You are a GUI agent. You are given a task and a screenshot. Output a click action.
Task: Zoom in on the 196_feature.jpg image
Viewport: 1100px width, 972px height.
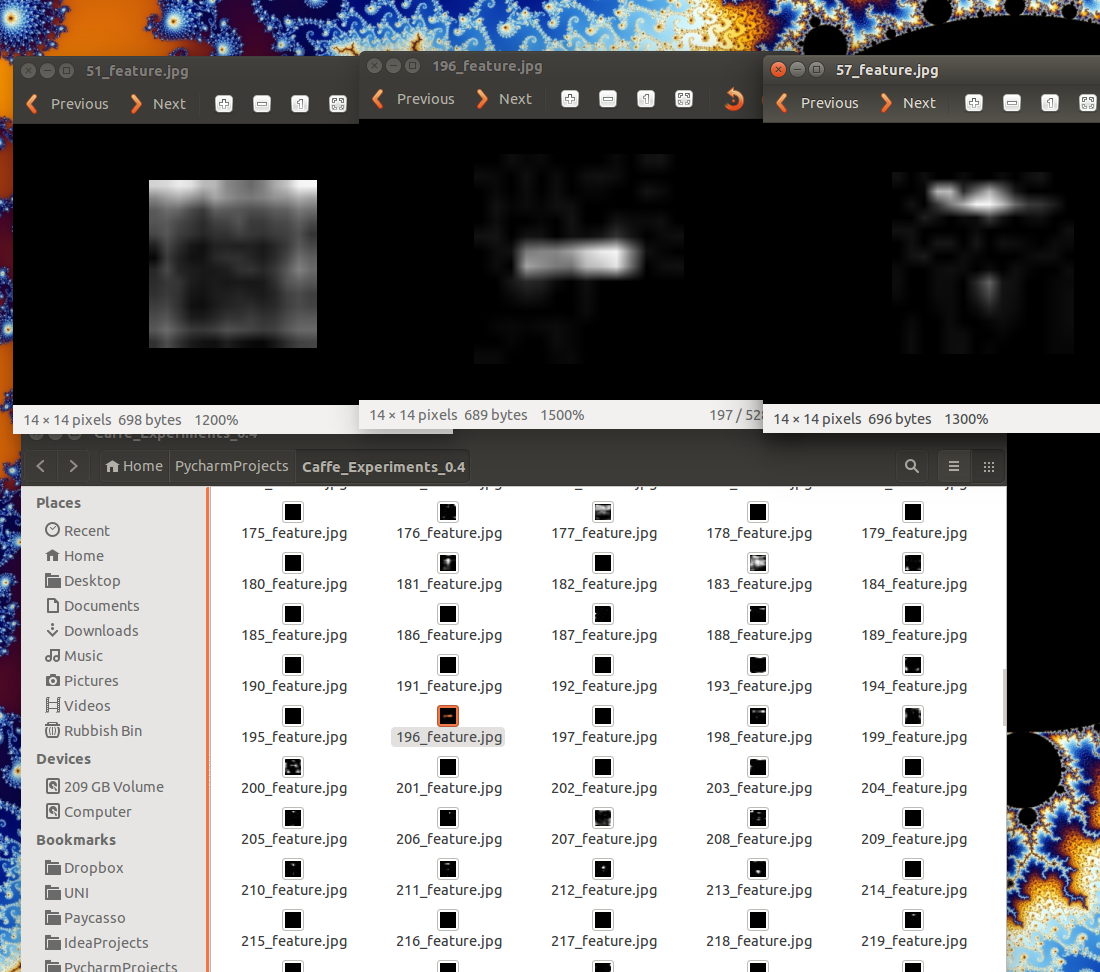[x=570, y=99]
